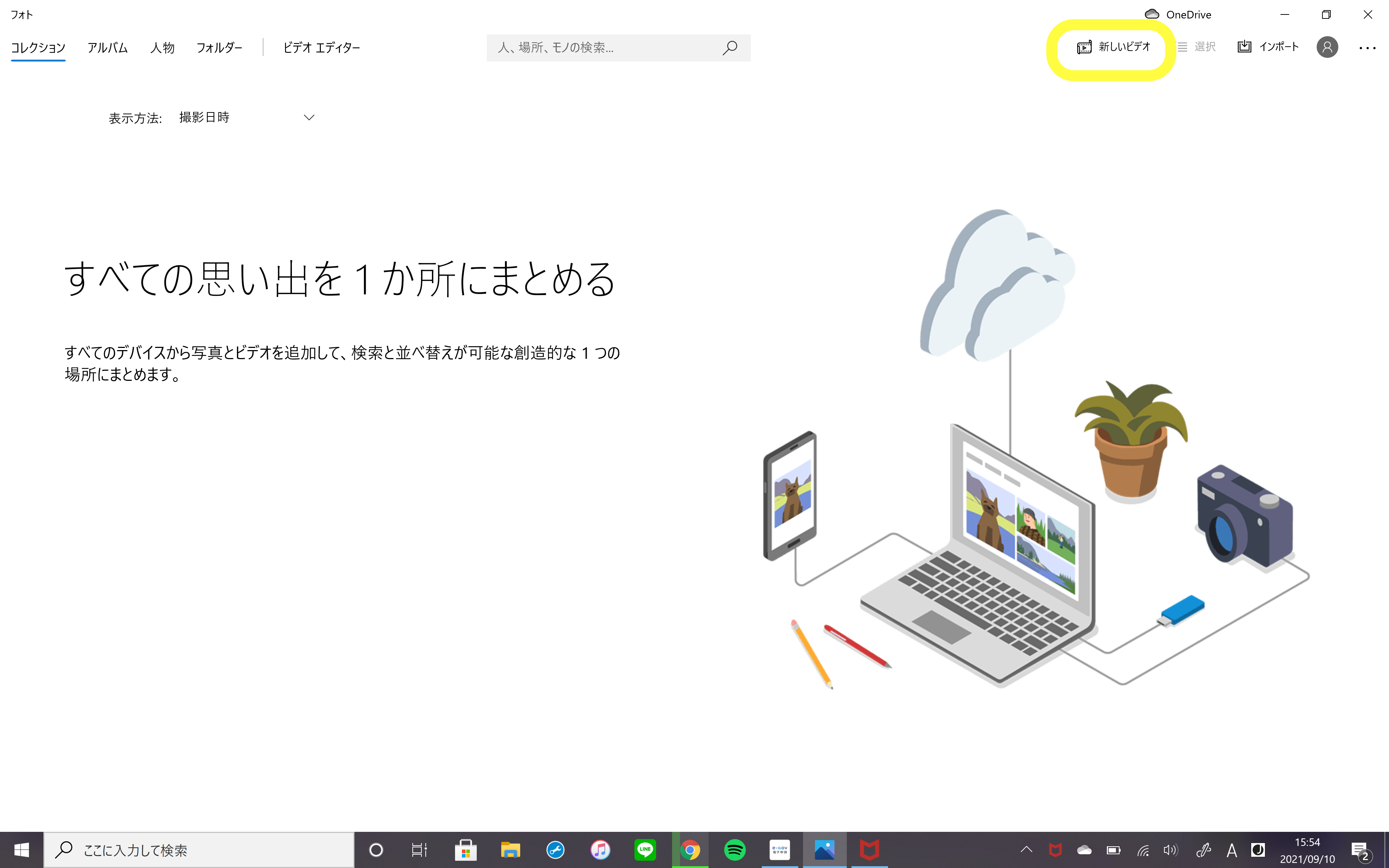Click the Import (インポート) icon

coord(1244,47)
